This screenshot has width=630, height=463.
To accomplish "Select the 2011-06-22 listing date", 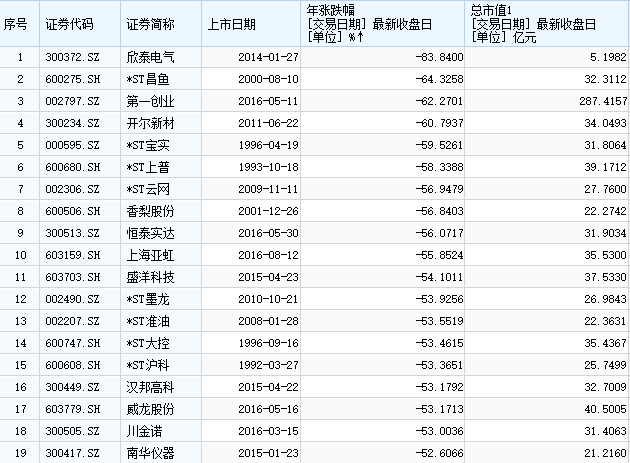I will tap(268, 123).
